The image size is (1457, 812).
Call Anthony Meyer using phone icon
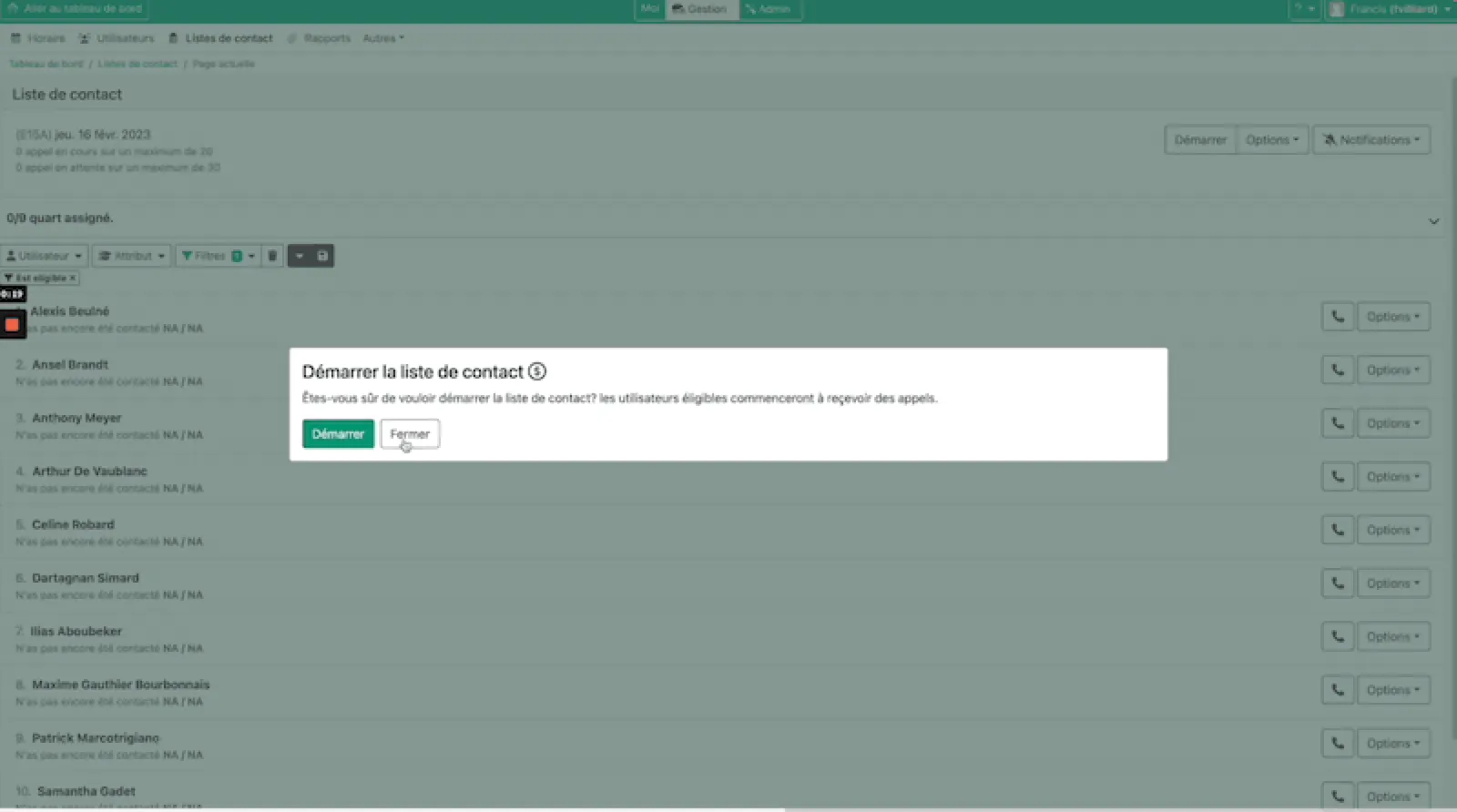tap(1338, 423)
